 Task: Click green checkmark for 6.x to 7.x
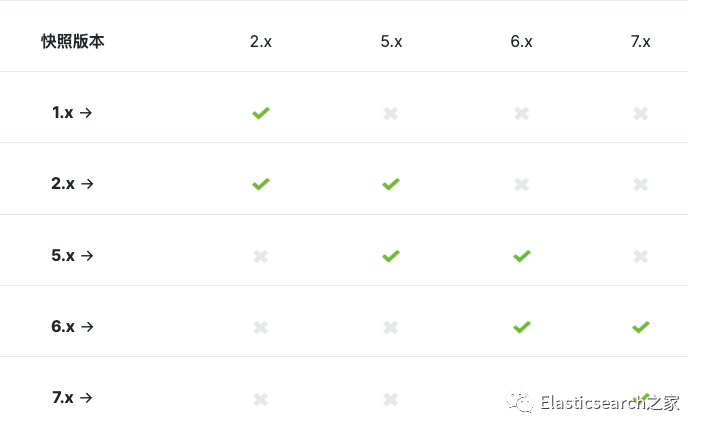(x=641, y=327)
